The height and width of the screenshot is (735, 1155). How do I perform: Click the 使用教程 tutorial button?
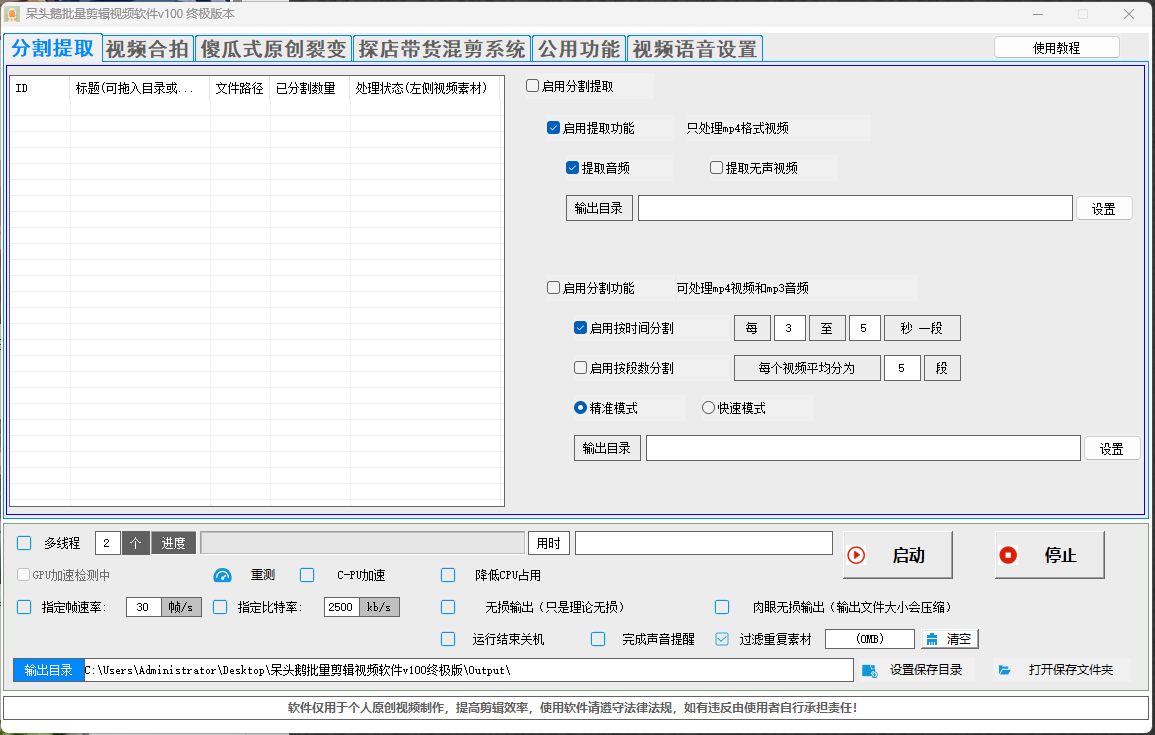(1056, 48)
